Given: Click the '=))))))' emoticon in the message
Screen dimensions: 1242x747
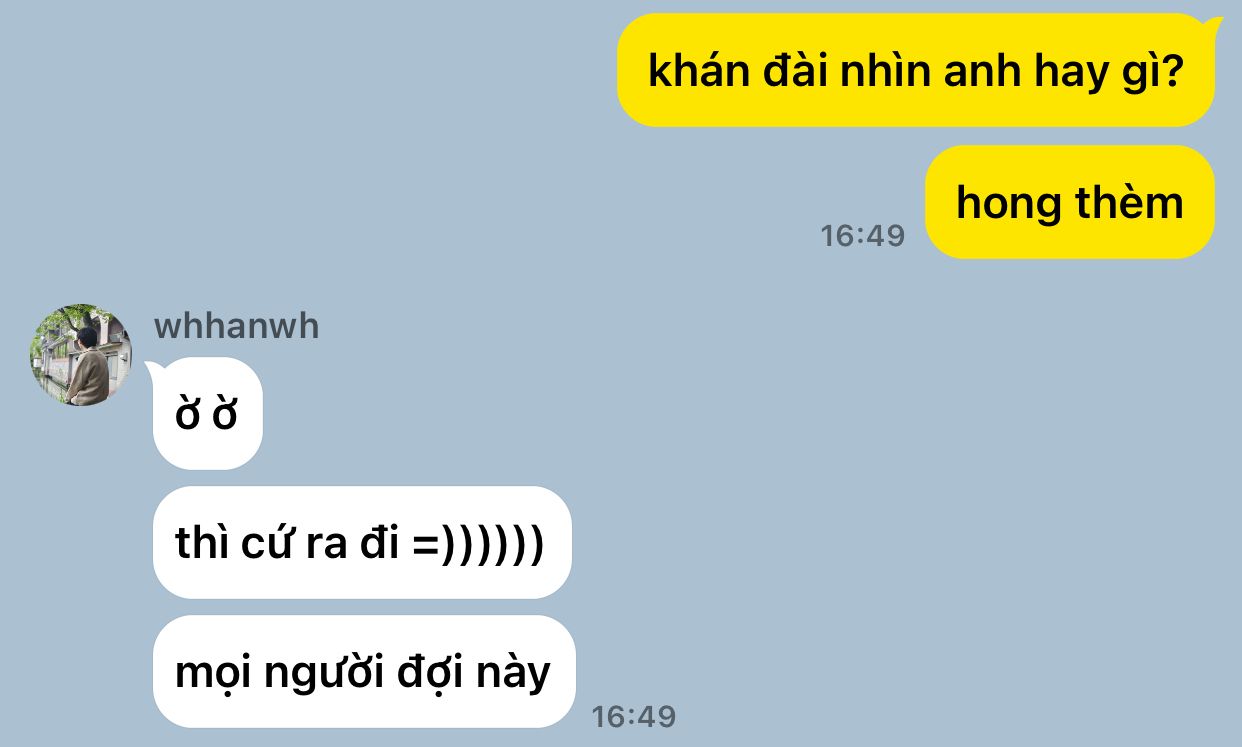Looking at the screenshot, I should pyautogui.click(x=478, y=543).
